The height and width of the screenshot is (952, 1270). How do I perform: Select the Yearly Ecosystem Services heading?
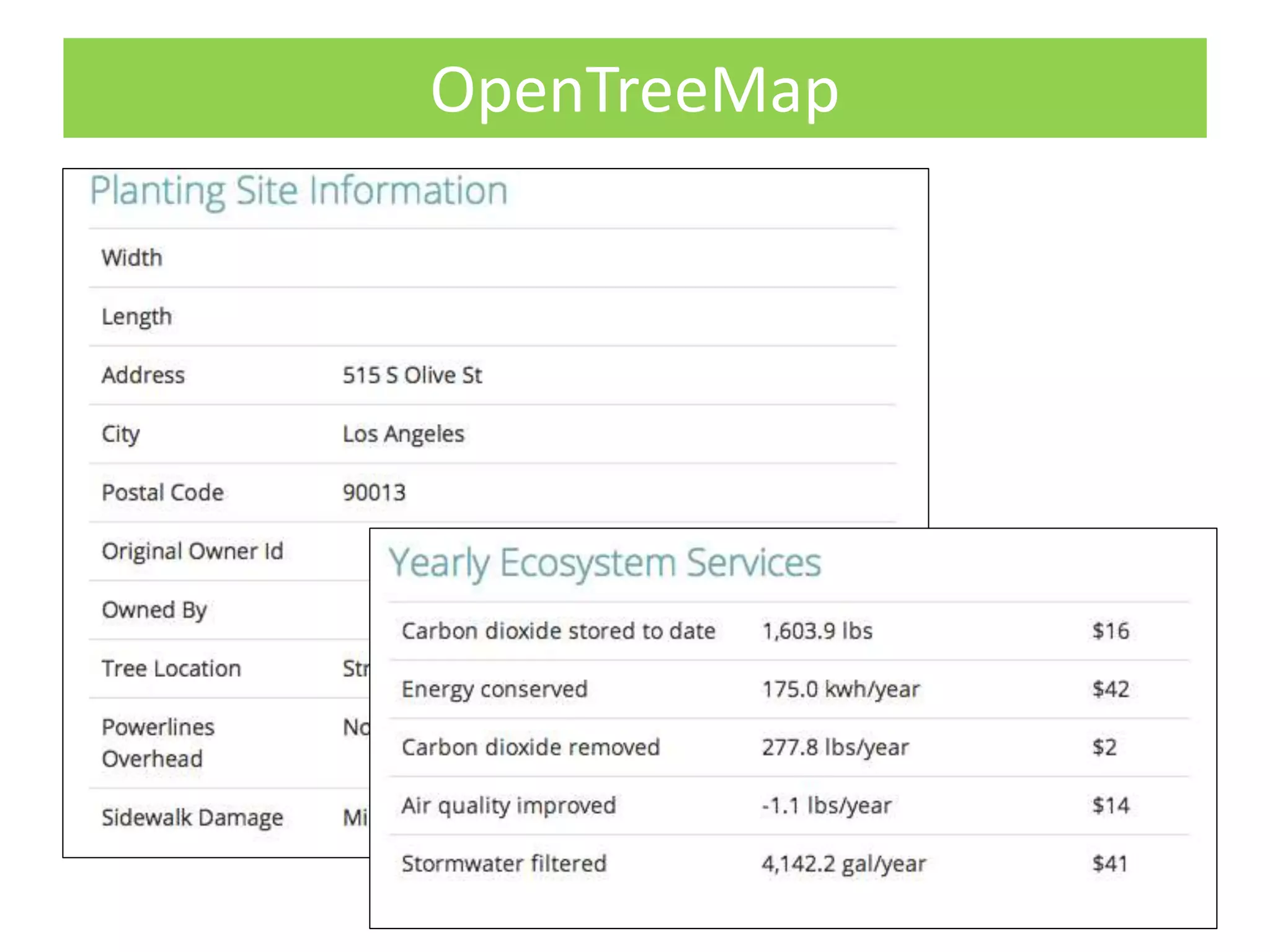pyautogui.click(x=605, y=563)
